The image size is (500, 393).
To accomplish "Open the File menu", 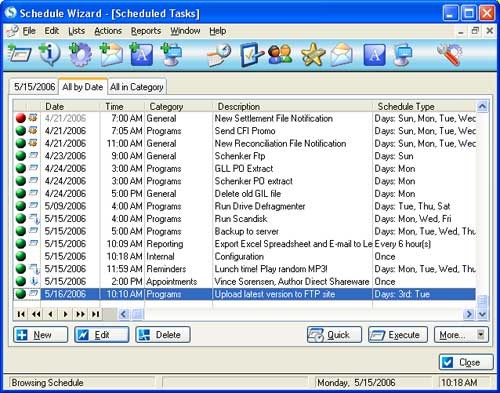I will click(29, 31).
